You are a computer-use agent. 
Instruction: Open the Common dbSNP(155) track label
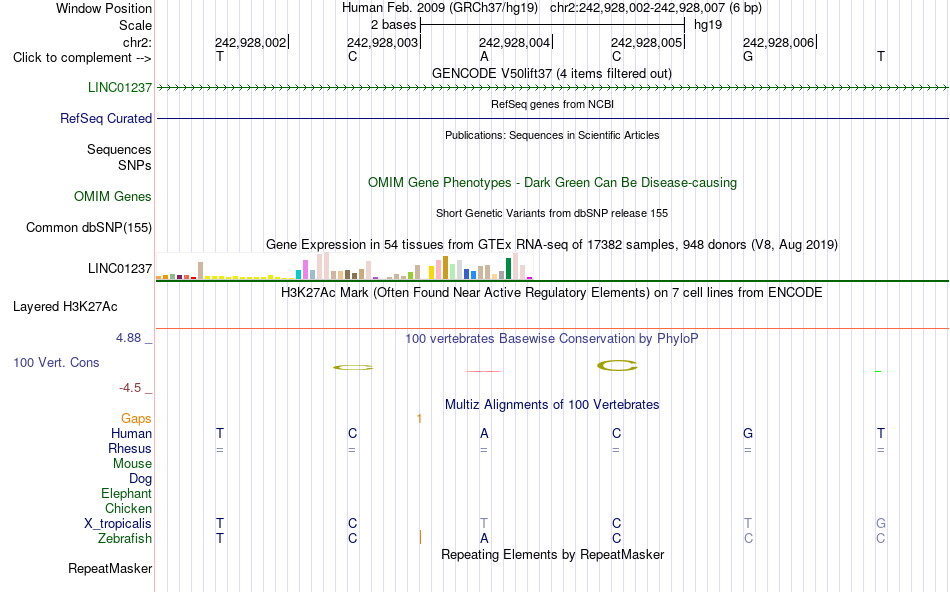click(89, 227)
